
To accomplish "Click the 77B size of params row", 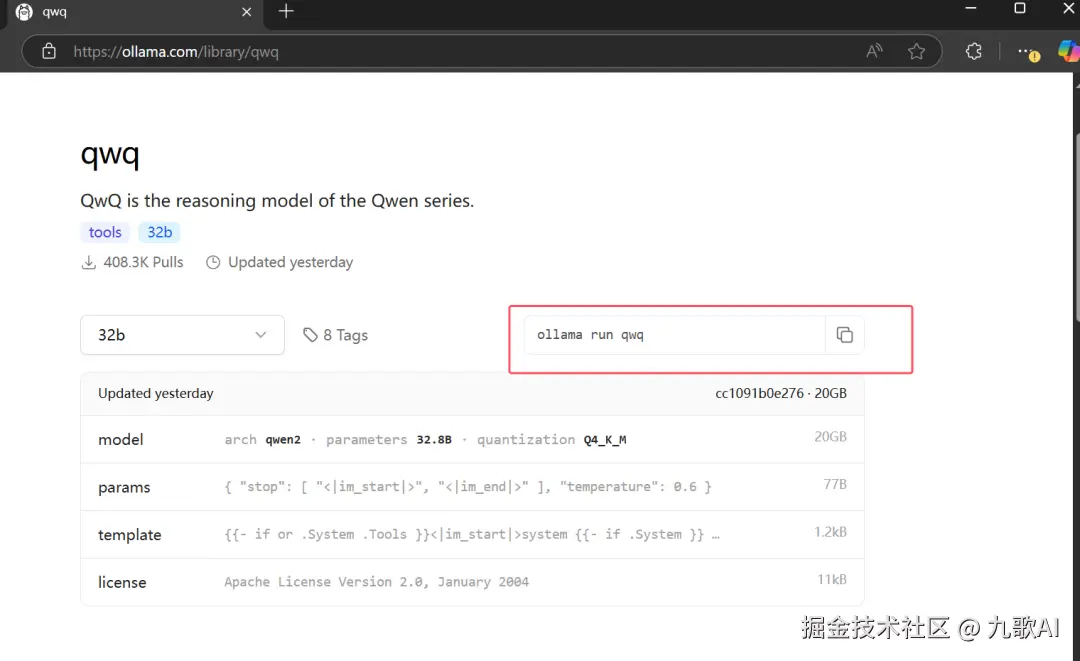I will [835, 484].
